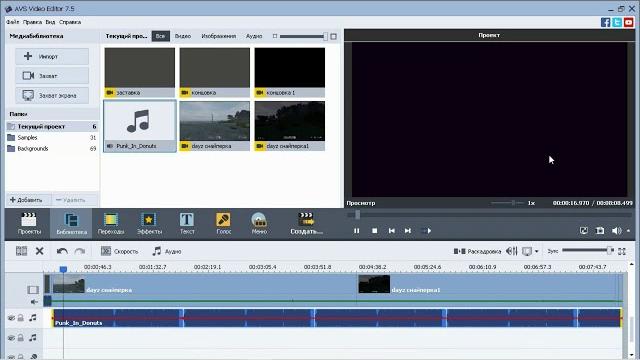
Task: Click the Захват capture button
Action: click(52, 76)
